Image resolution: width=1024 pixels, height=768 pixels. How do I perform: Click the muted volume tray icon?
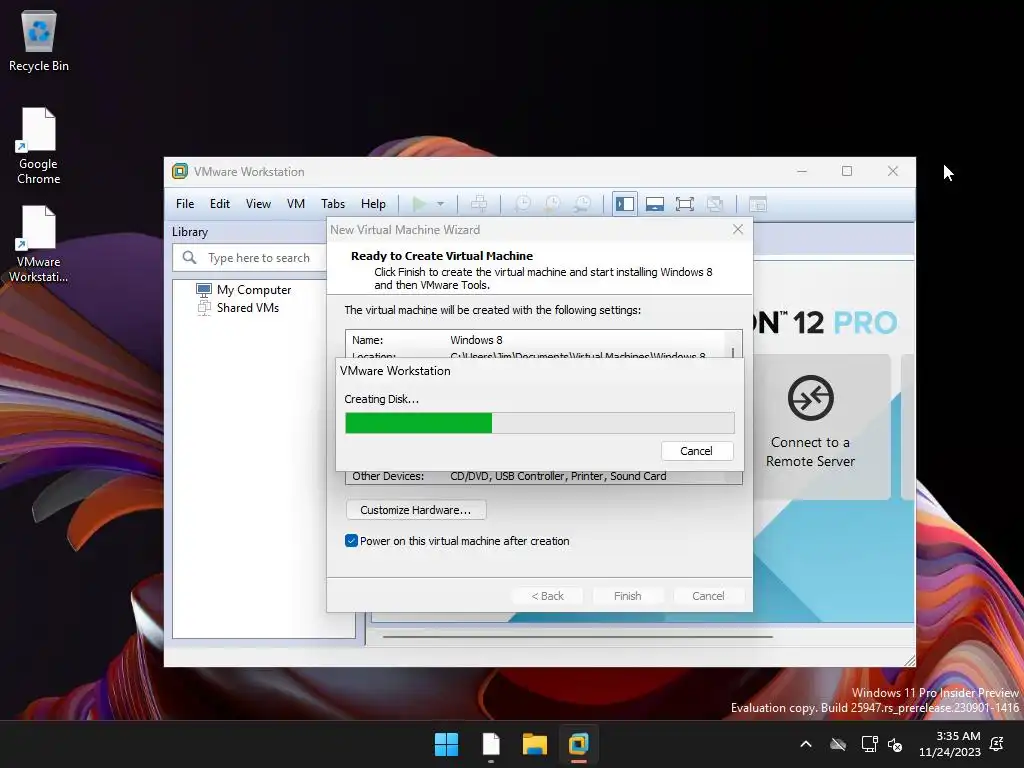(895, 744)
